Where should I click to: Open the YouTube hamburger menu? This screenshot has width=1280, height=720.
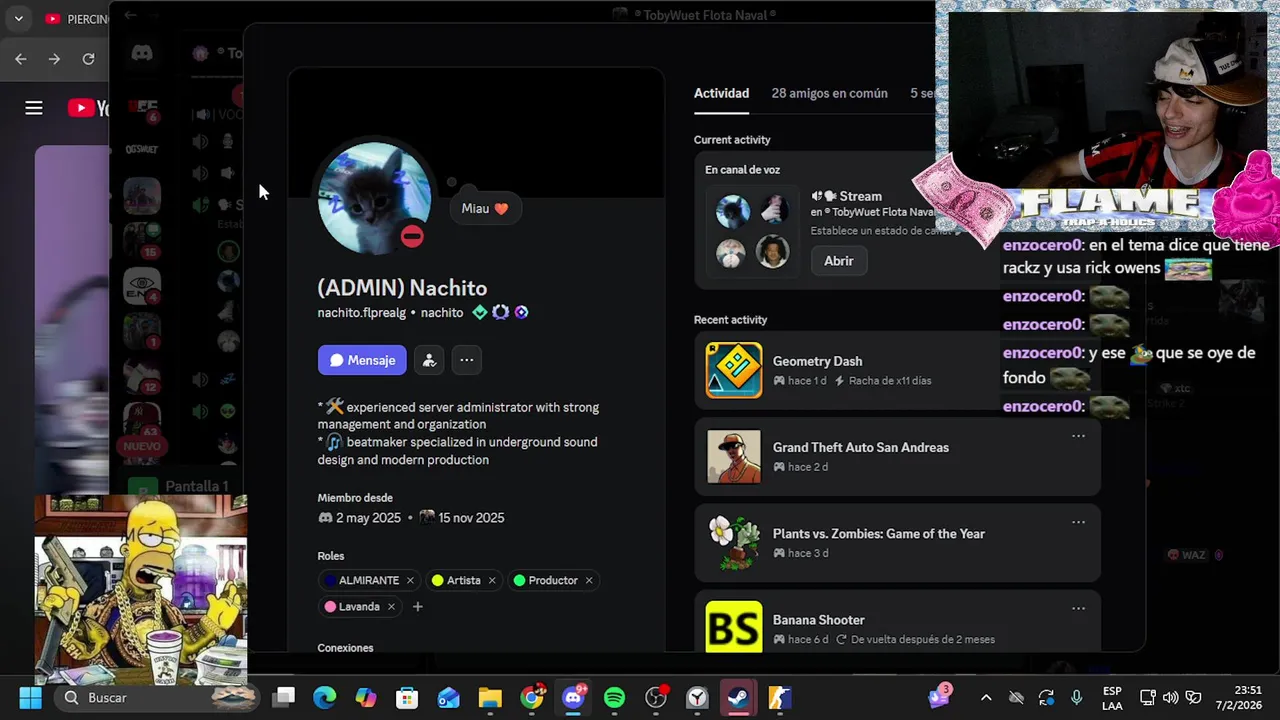[x=34, y=108]
